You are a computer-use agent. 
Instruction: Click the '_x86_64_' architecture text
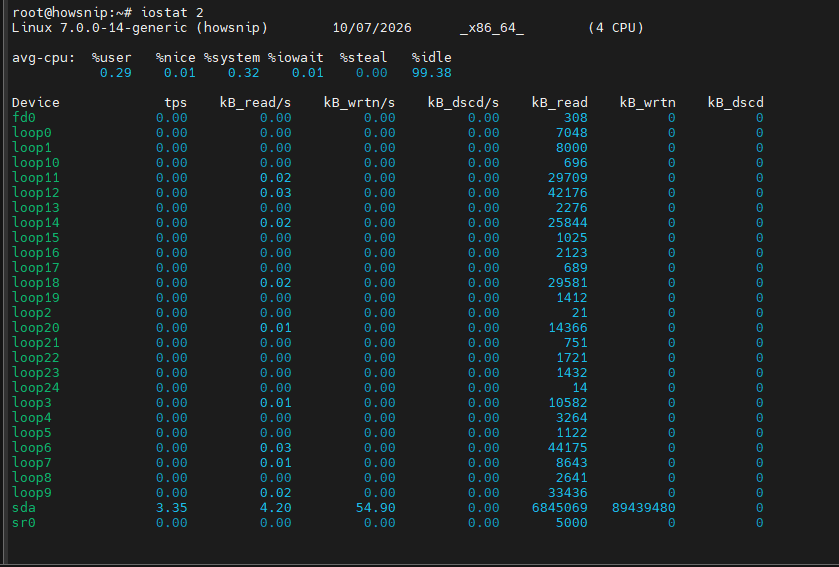coord(492,28)
